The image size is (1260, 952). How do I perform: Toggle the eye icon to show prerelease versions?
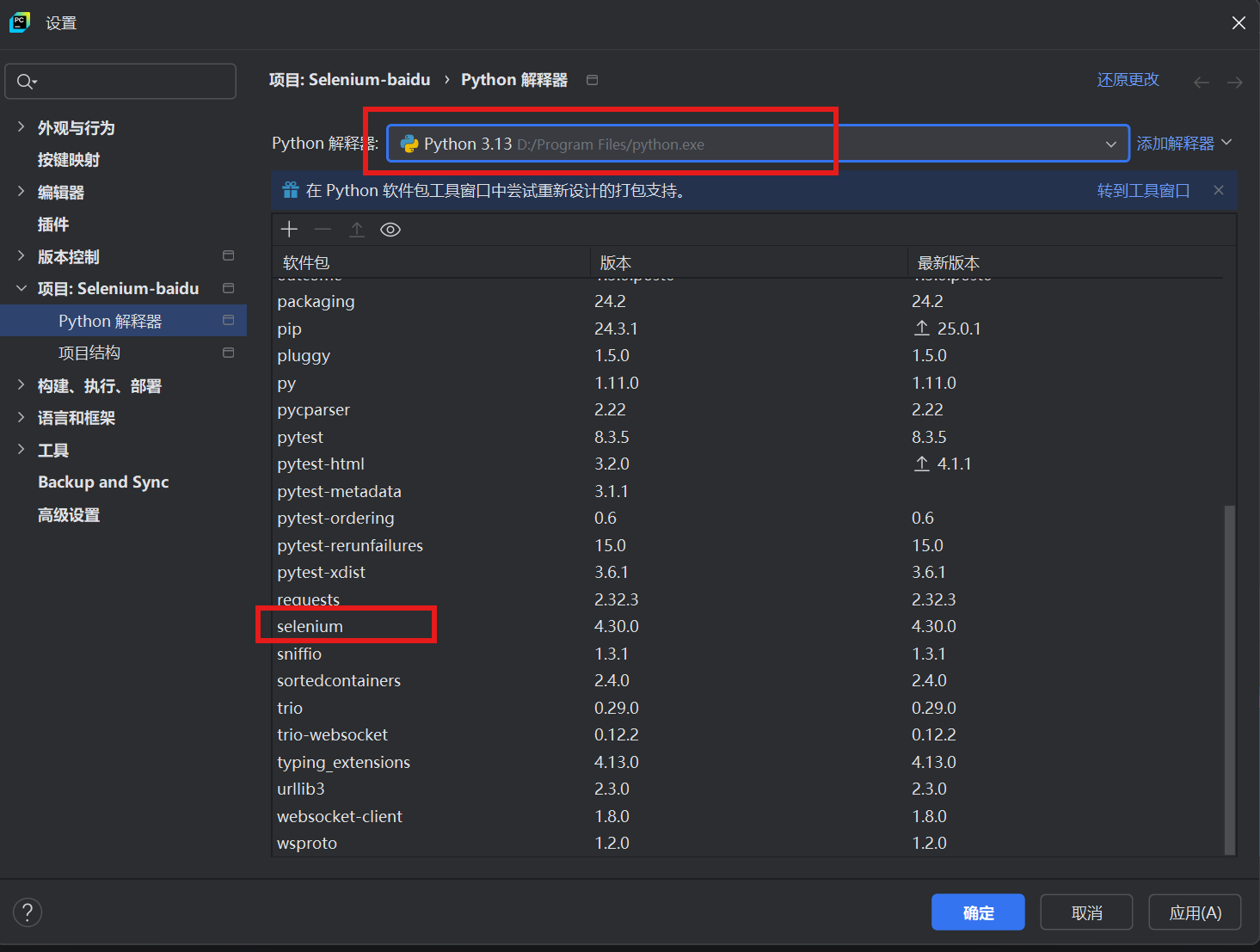point(390,230)
